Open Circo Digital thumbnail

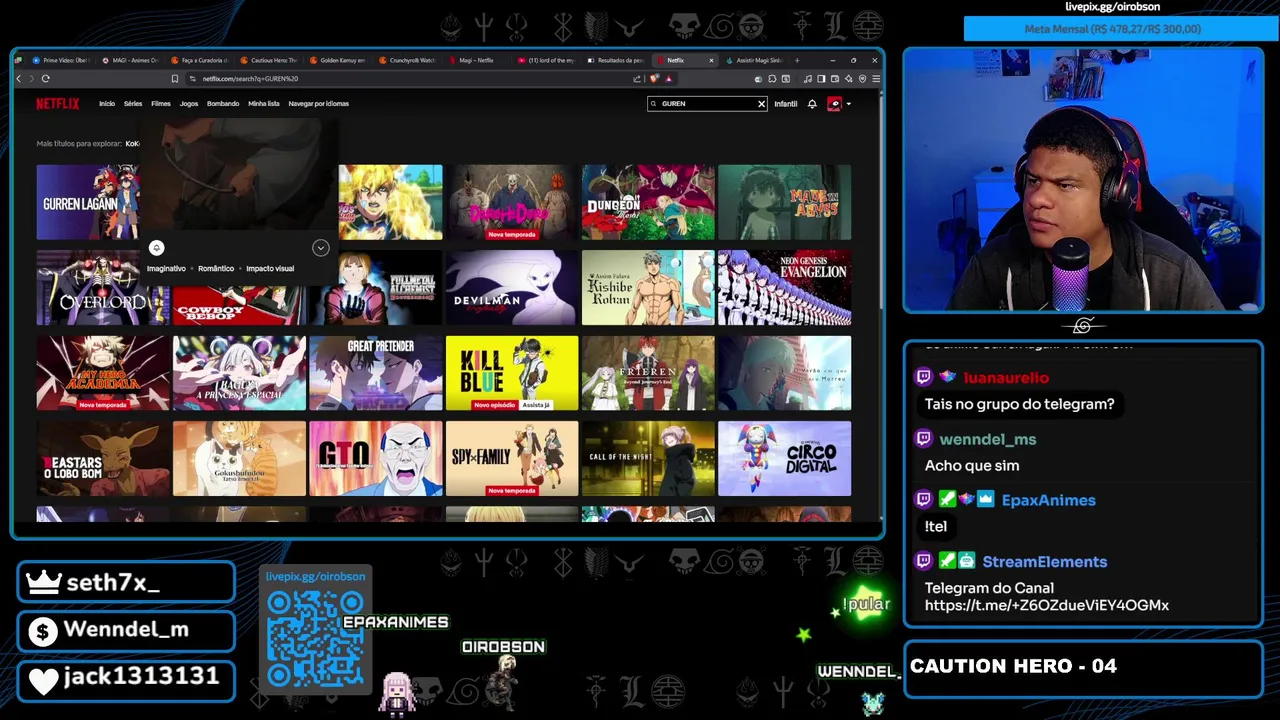(x=784, y=459)
